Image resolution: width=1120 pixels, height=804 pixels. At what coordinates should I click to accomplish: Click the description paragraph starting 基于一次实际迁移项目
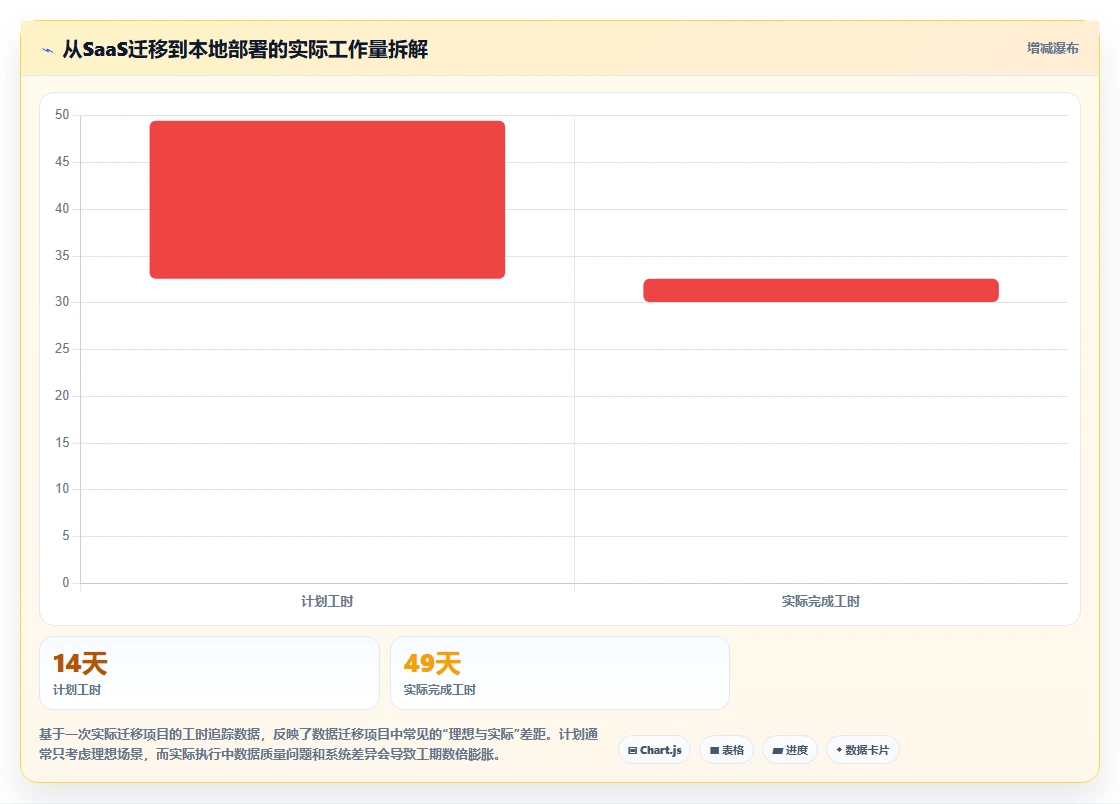tap(319, 744)
